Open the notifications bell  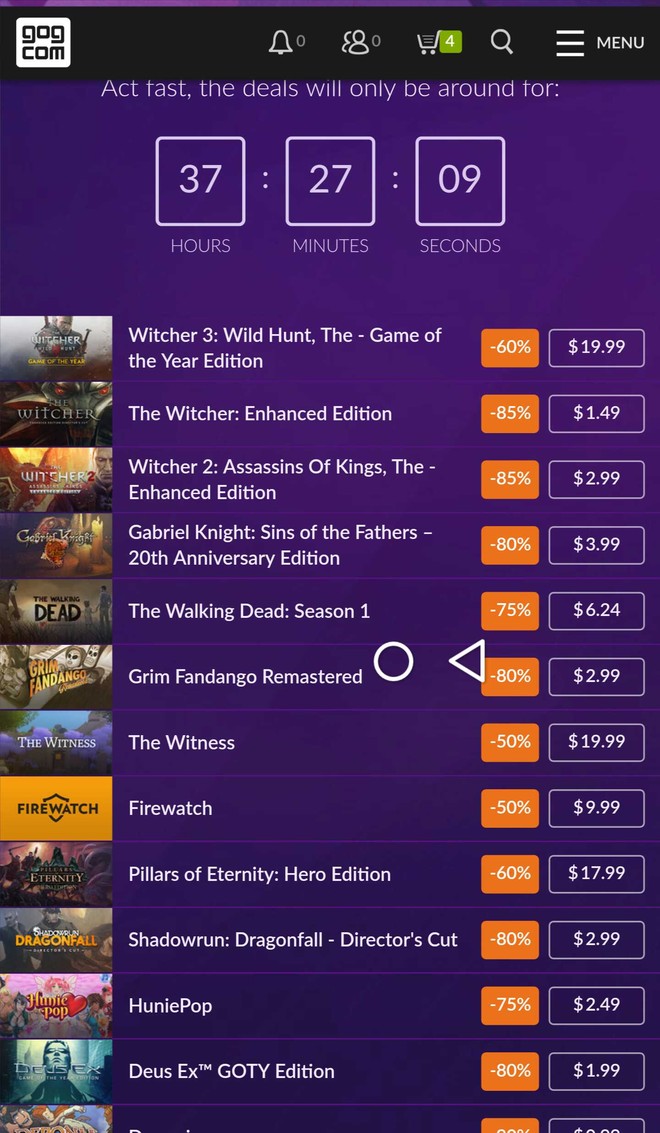pyautogui.click(x=281, y=42)
